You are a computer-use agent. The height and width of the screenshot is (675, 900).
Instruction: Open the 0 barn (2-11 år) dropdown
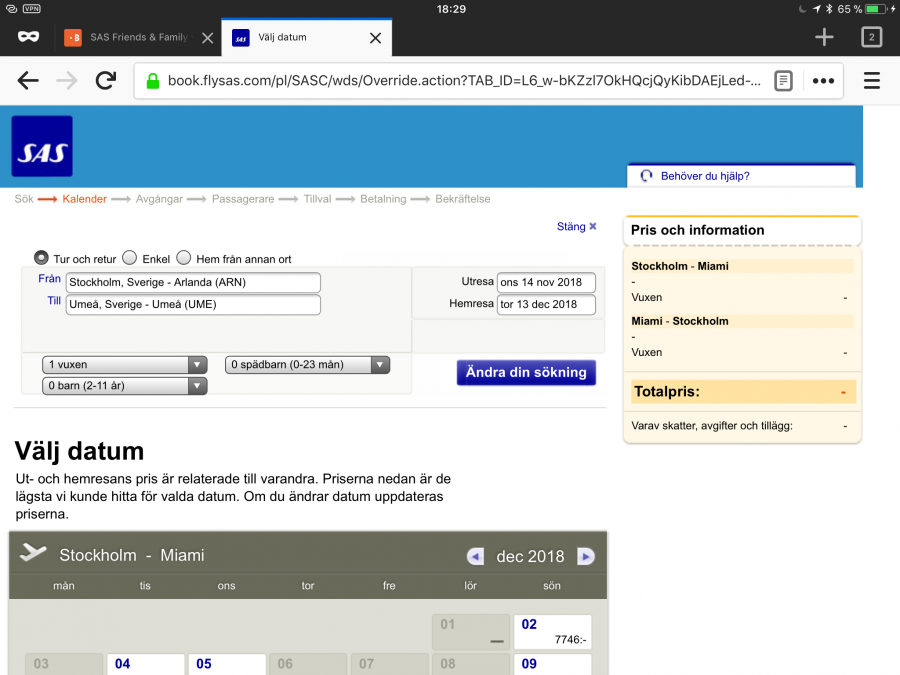(125, 386)
